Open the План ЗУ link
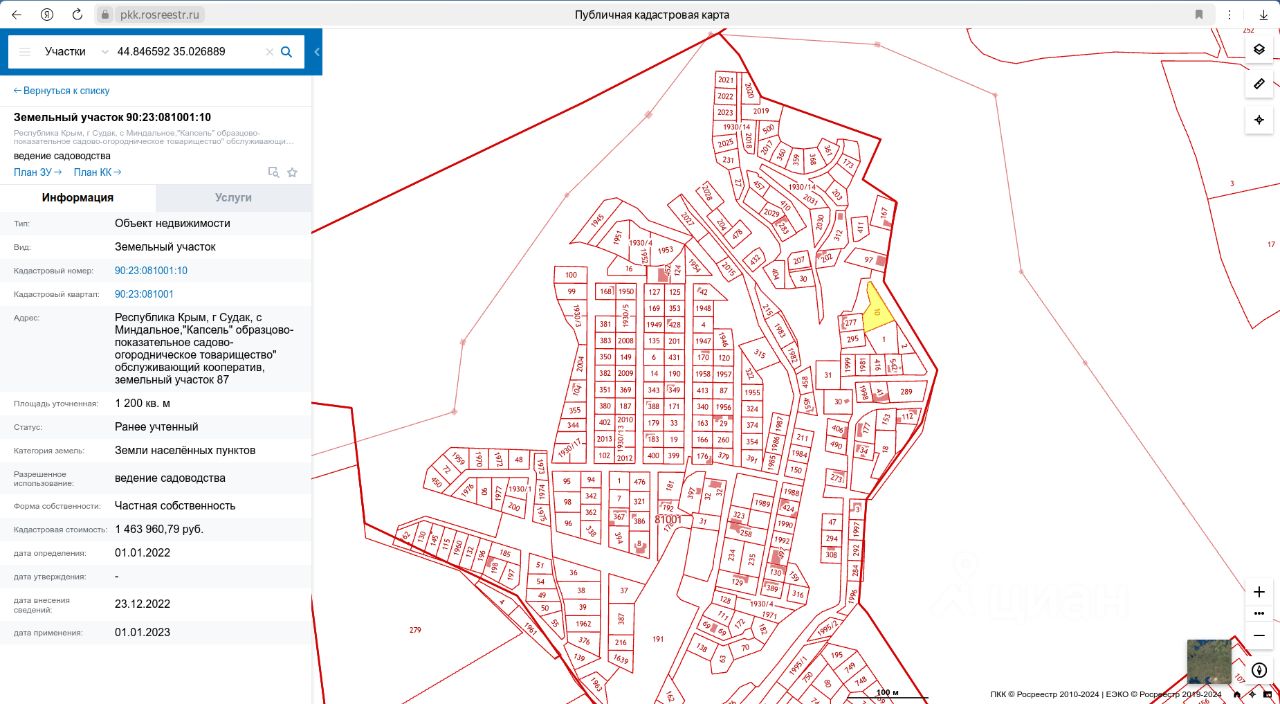Image resolution: width=1280 pixels, height=704 pixels. (x=37, y=172)
